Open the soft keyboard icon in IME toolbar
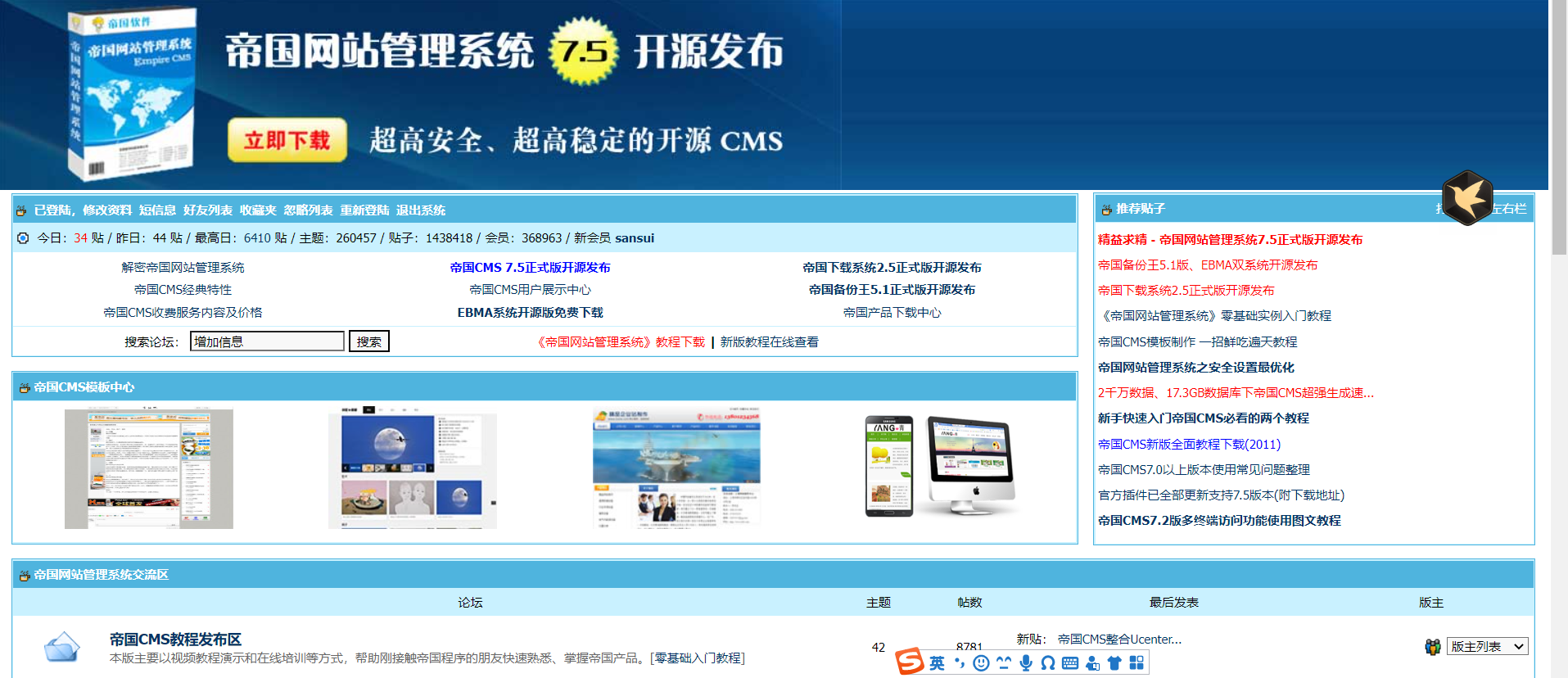Viewport: 1568px width, 678px height. point(1070,663)
